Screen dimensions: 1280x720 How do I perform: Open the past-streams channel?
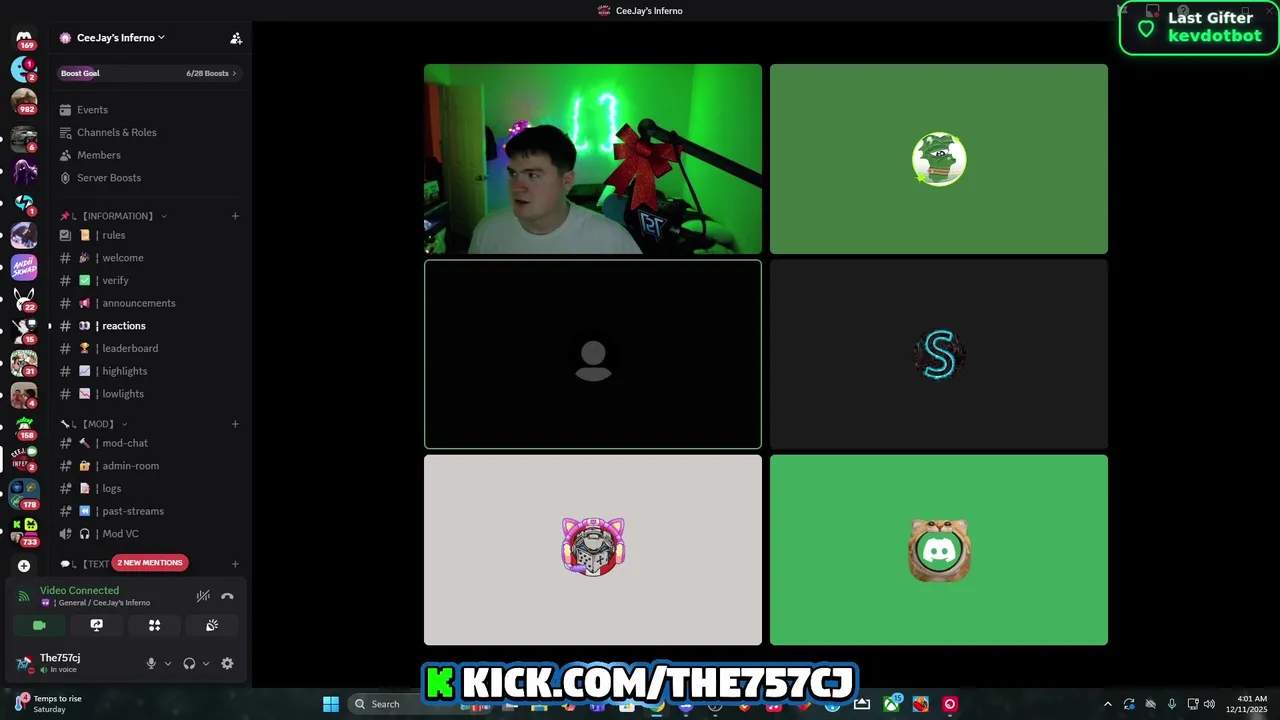point(148,511)
